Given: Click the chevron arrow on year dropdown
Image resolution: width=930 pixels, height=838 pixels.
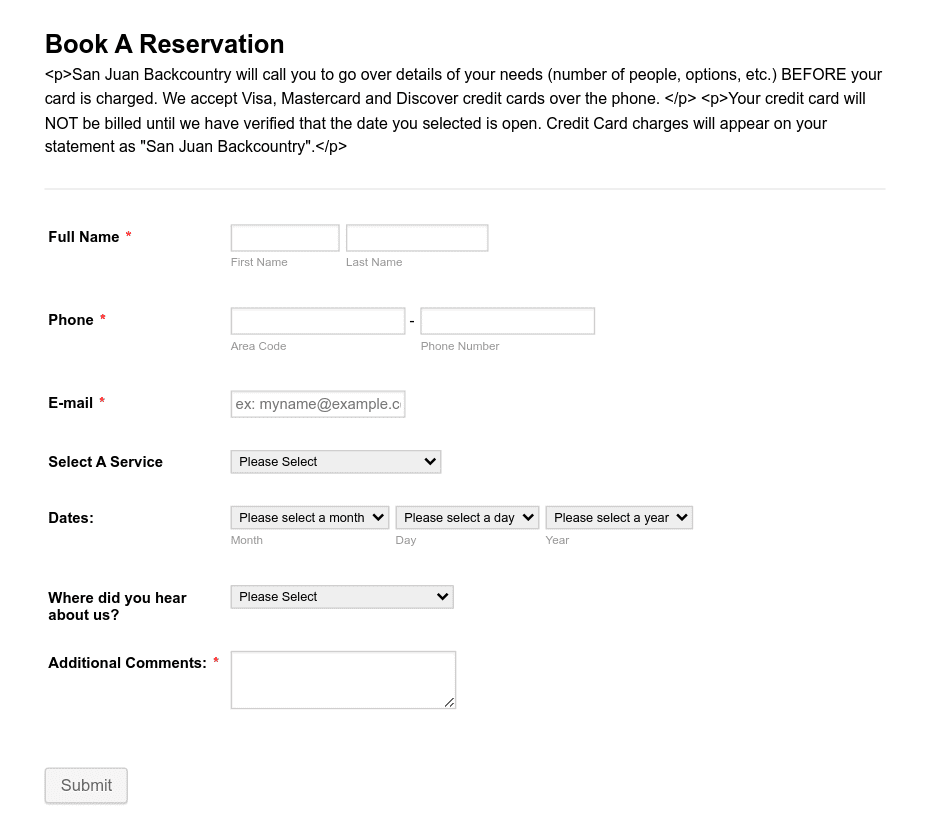Looking at the screenshot, I should [x=681, y=518].
